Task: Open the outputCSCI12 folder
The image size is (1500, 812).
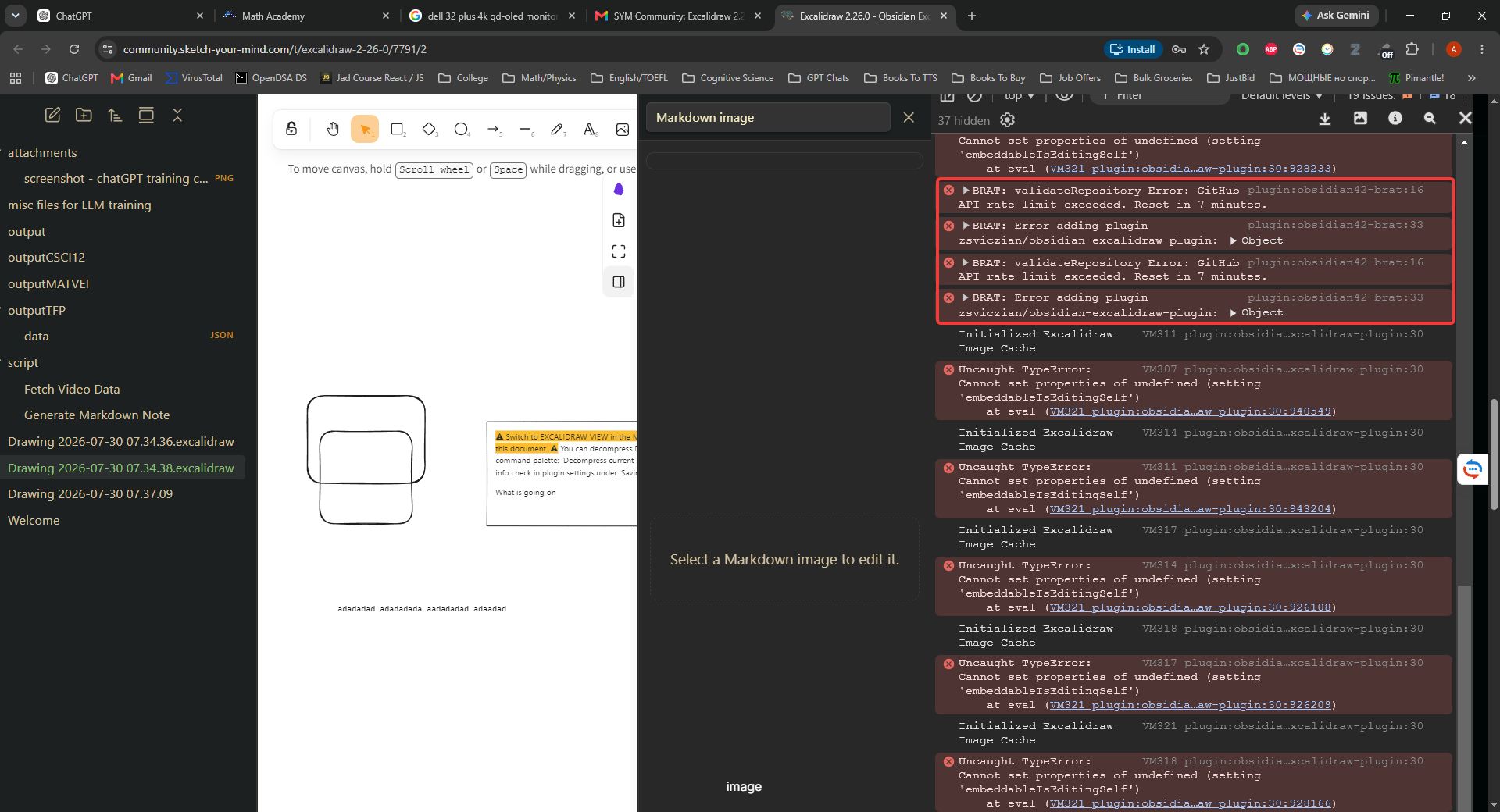Action: (x=46, y=258)
